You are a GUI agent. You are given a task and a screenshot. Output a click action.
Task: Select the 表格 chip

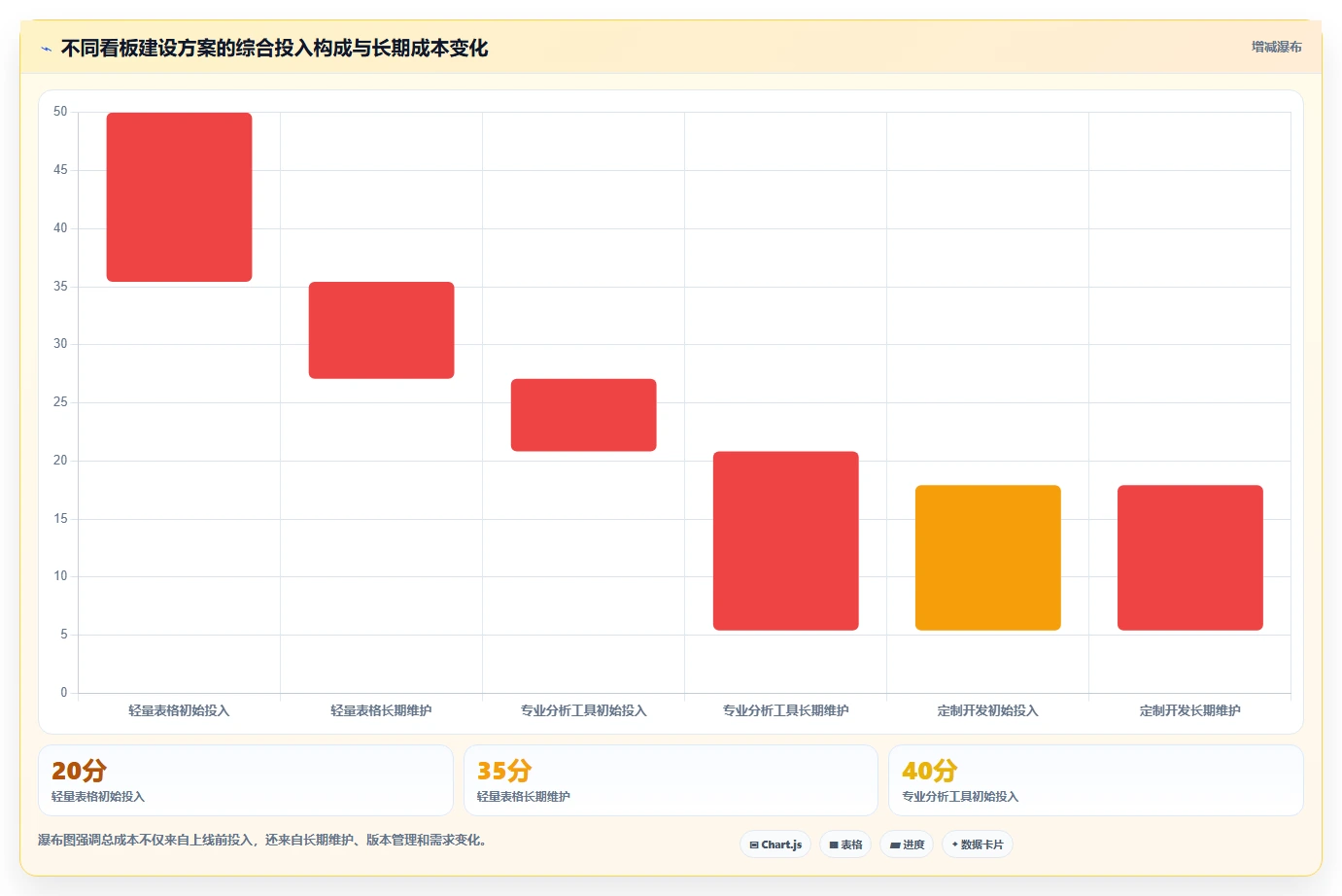[845, 844]
